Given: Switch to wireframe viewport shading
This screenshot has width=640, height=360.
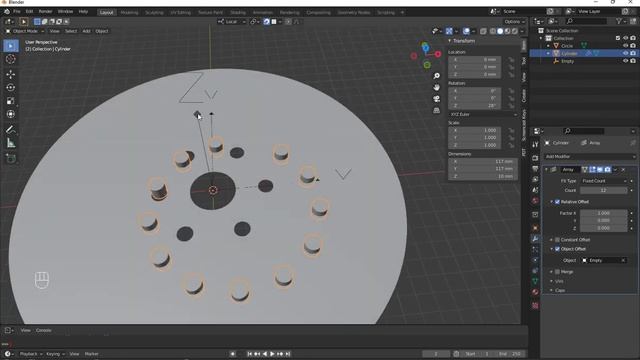Looking at the screenshot, I should (x=493, y=31).
